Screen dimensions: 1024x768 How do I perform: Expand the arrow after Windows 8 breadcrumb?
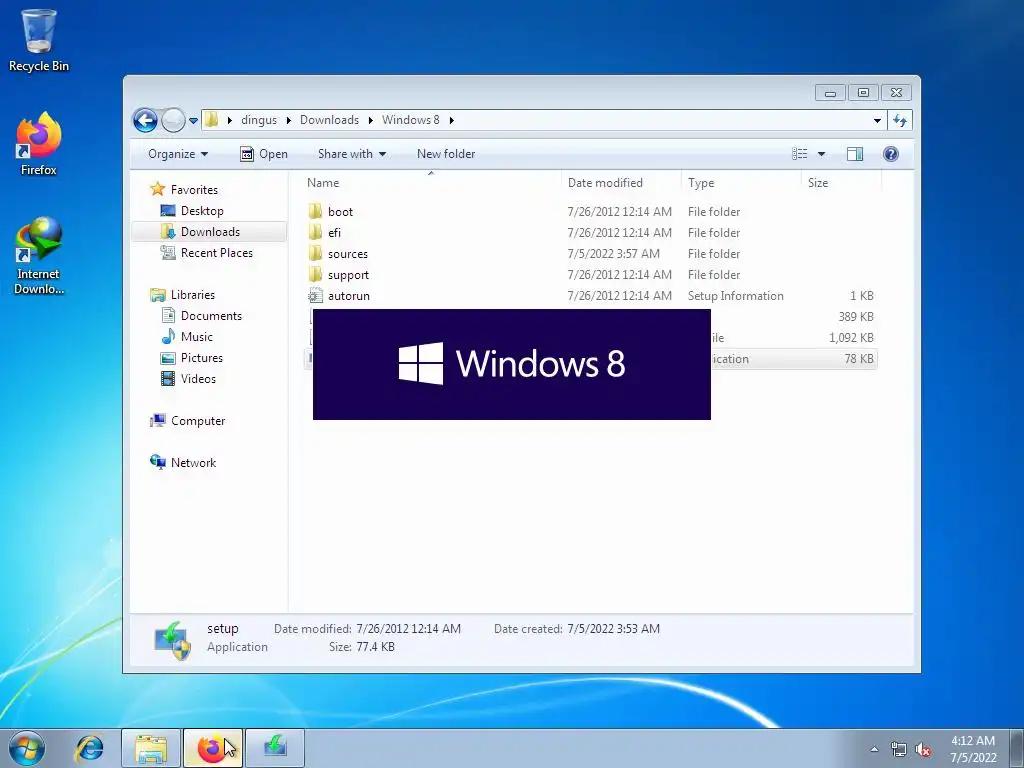point(451,120)
